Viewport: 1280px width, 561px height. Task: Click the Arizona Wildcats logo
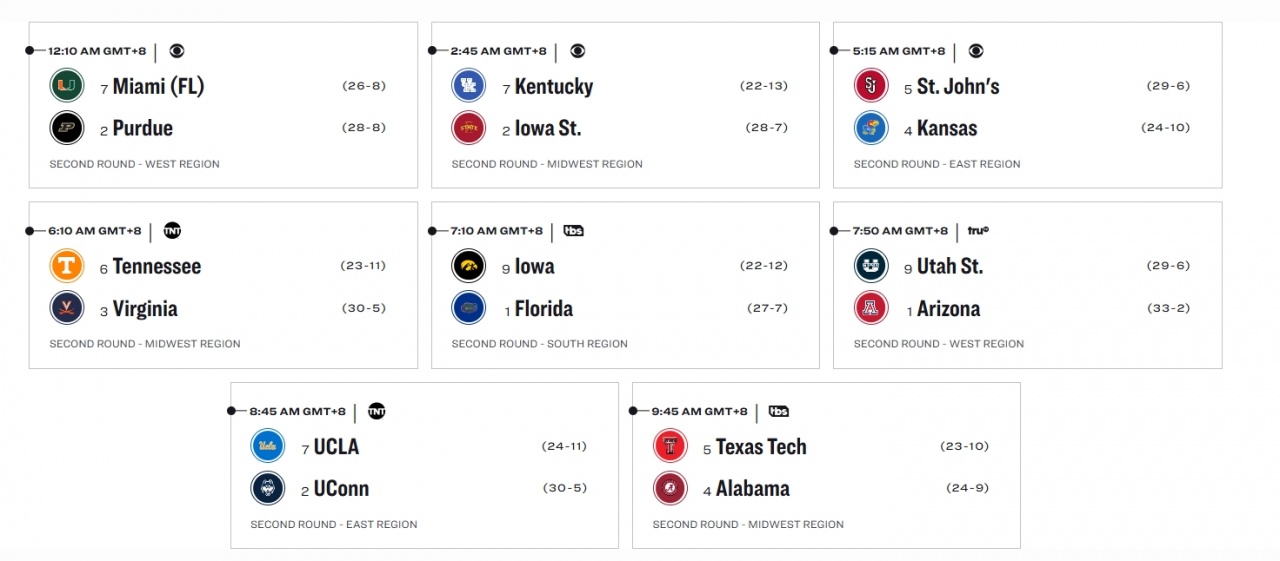pyautogui.click(x=871, y=308)
